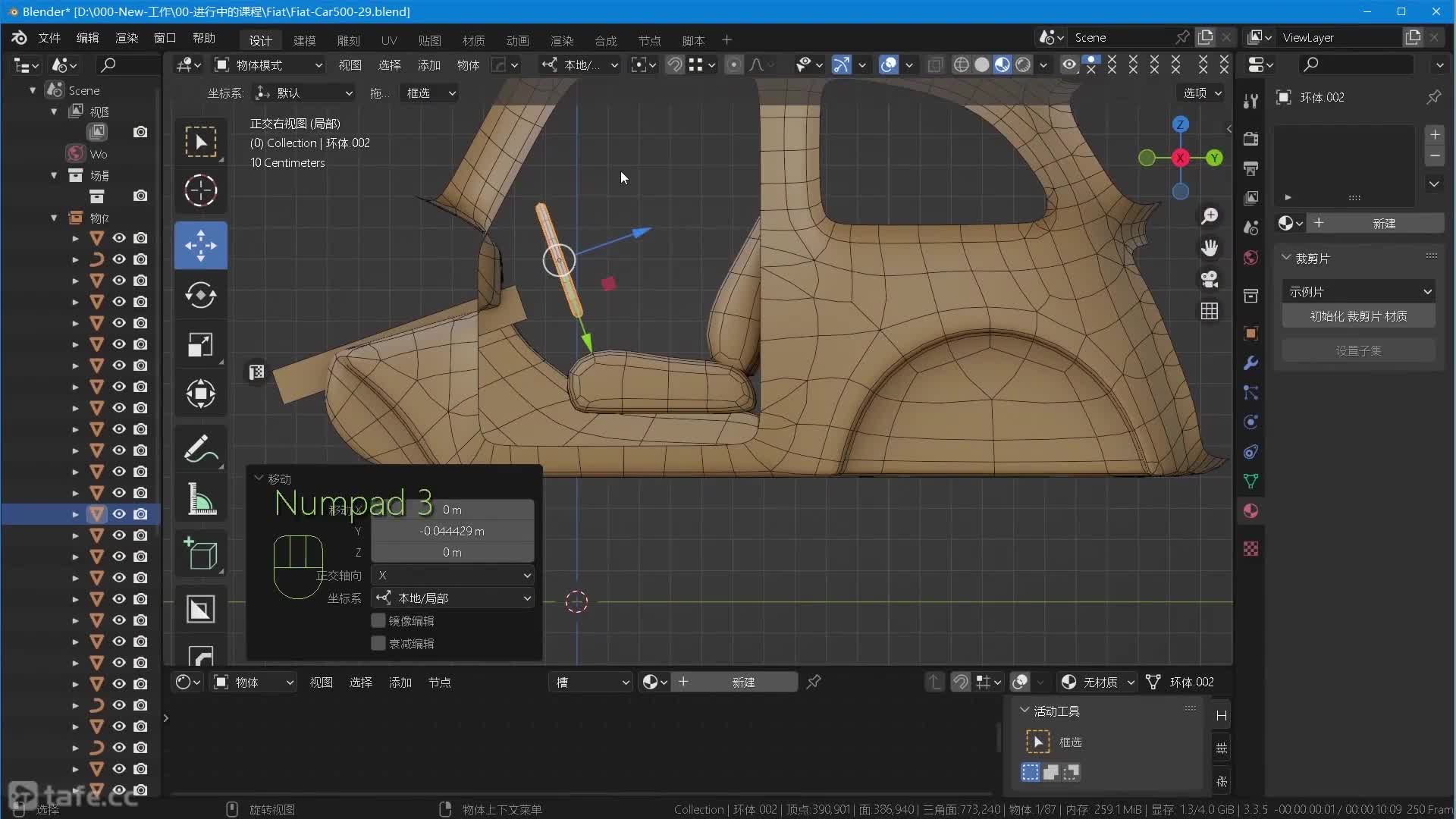The width and height of the screenshot is (1456, 819).
Task: Switch to the 动画 workspace tab
Action: click(x=518, y=40)
